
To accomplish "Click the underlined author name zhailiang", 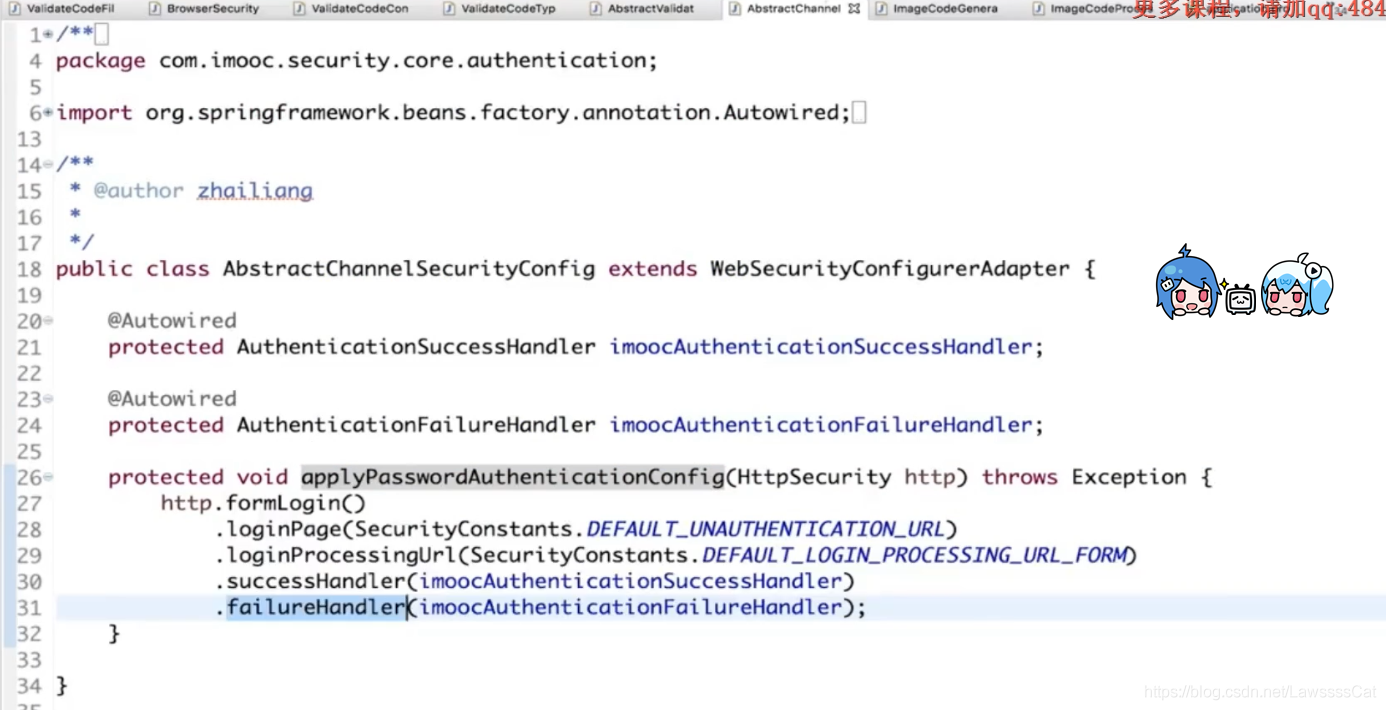I will (x=255, y=191).
